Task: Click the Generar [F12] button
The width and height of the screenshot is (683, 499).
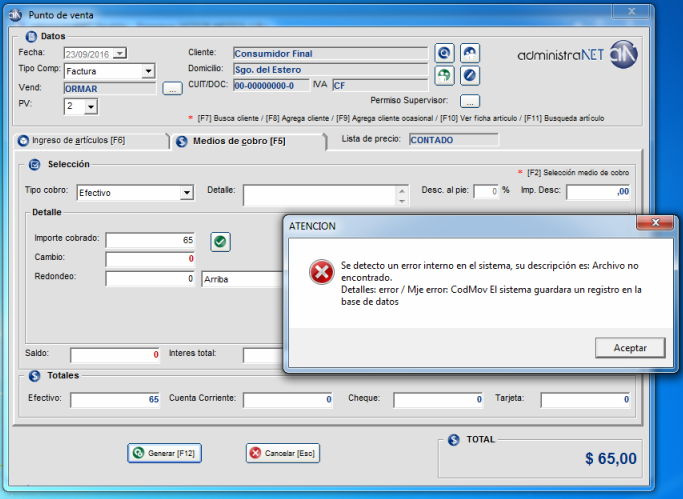Action: [x=163, y=453]
